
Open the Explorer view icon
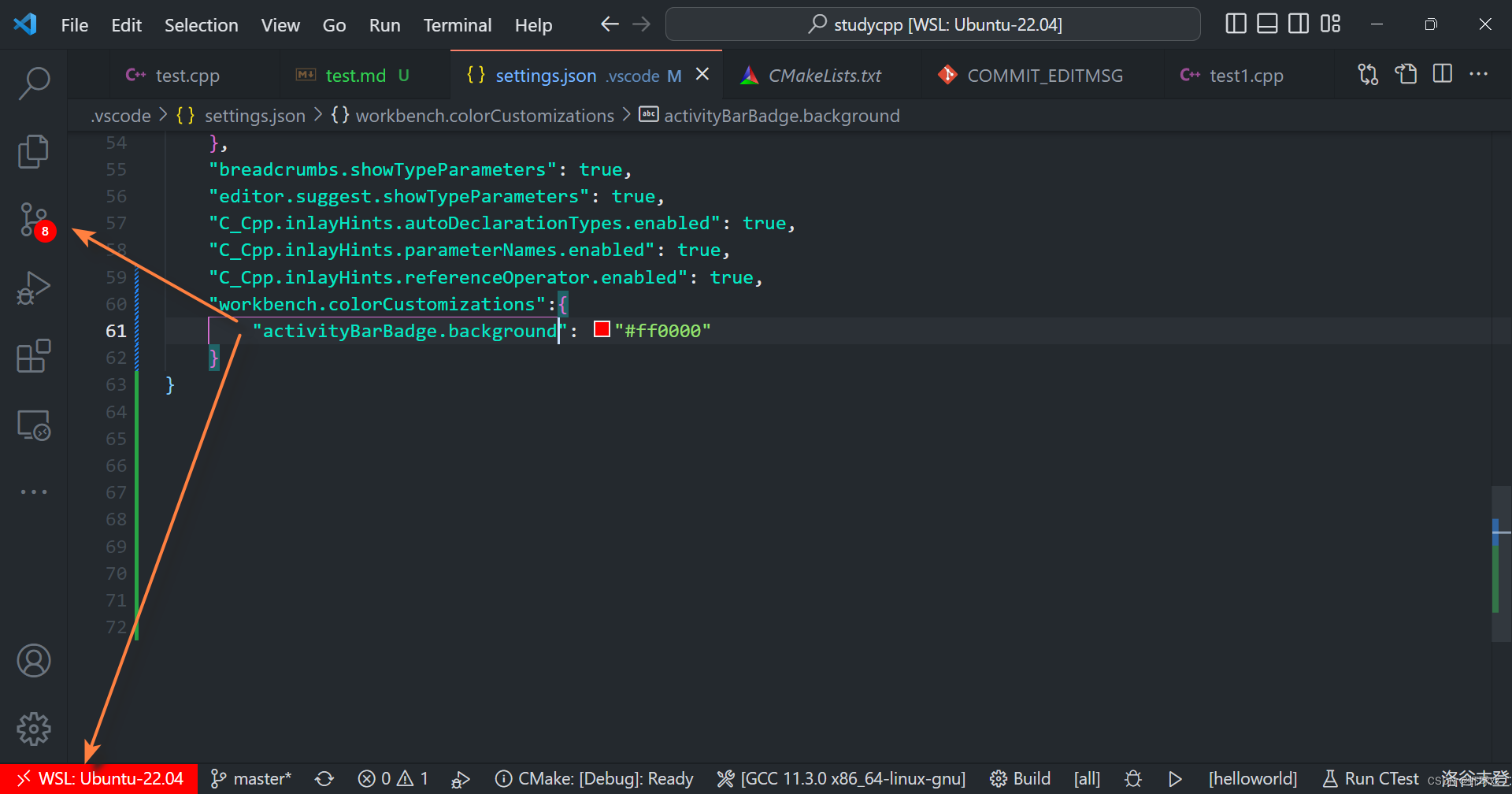[34, 151]
